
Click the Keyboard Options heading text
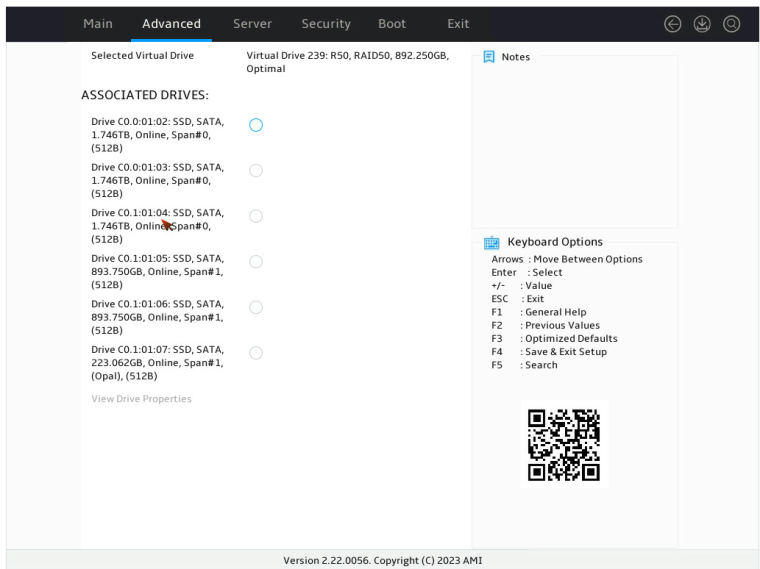tap(555, 242)
